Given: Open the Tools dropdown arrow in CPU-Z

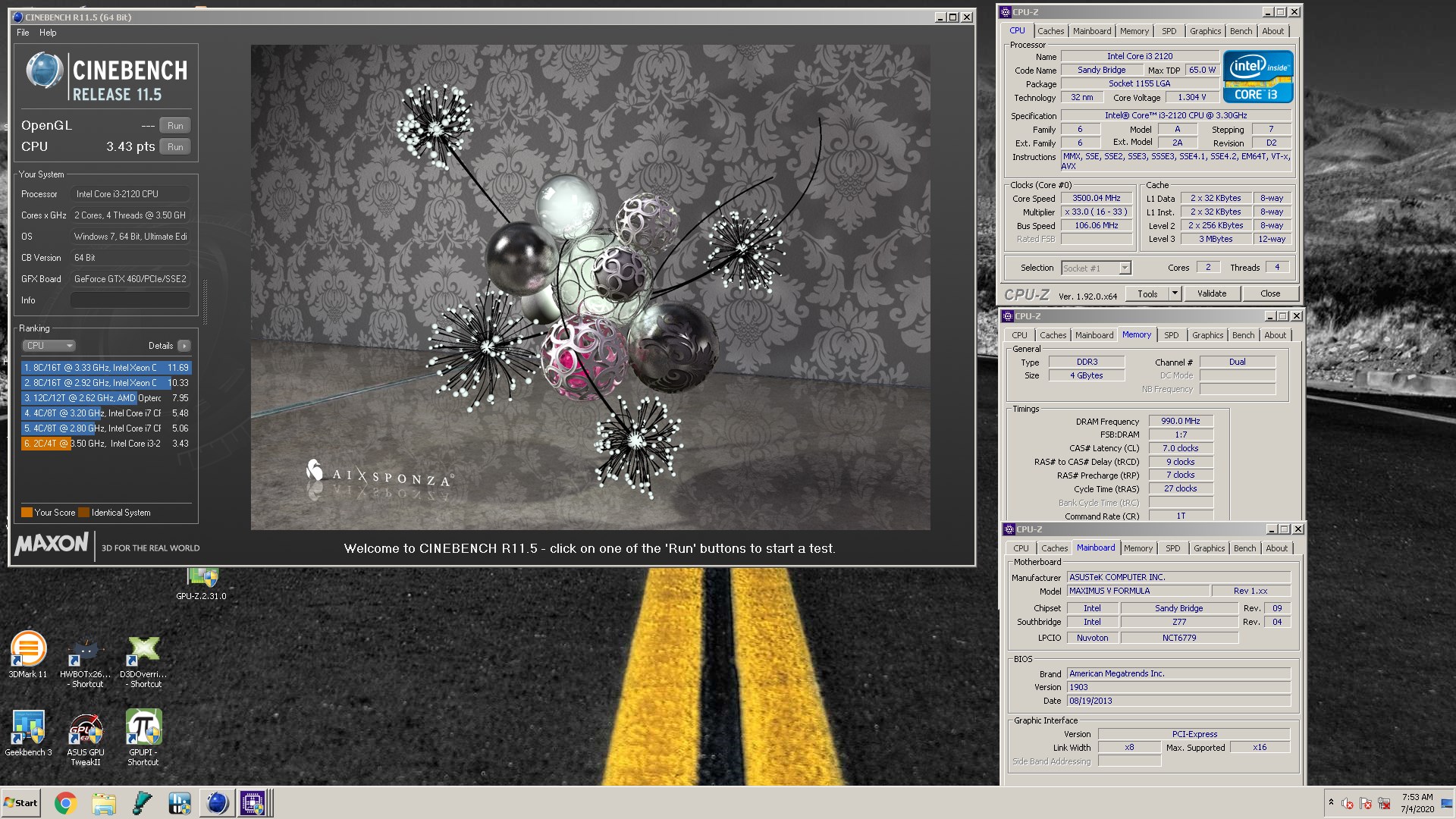Looking at the screenshot, I should pos(1175,294).
